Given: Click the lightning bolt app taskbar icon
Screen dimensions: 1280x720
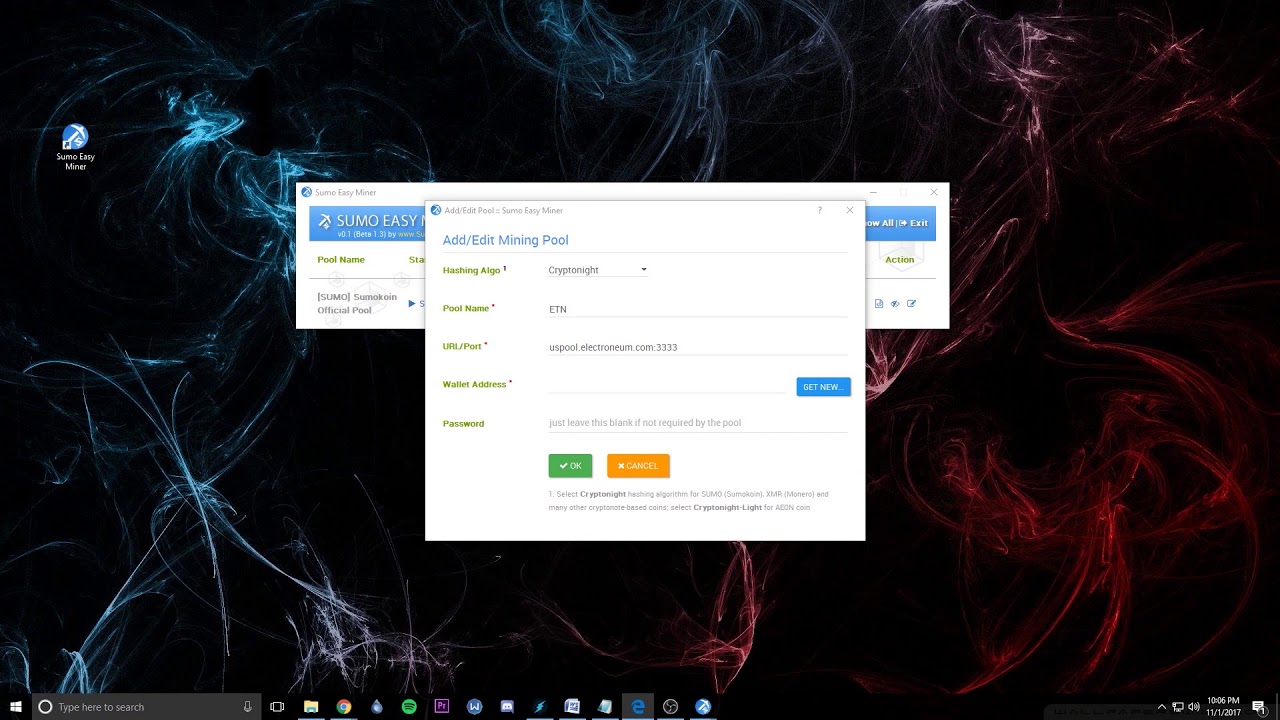Looking at the screenshot, I should (x=540, y=707).
